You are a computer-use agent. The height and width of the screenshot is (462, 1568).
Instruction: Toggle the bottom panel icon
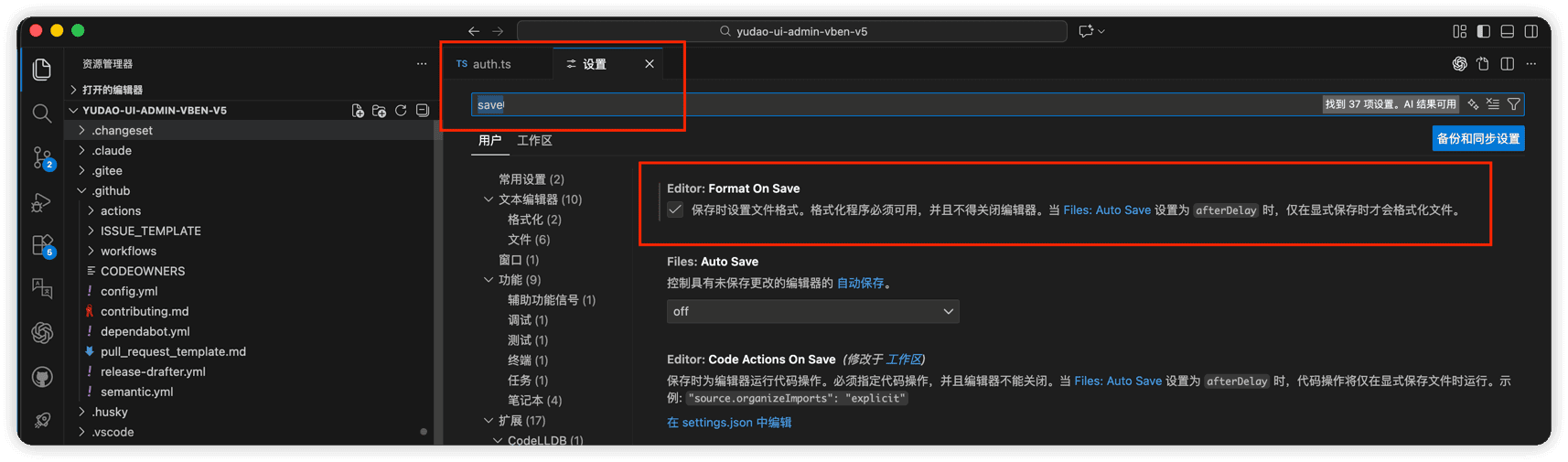click(1508, 31)
